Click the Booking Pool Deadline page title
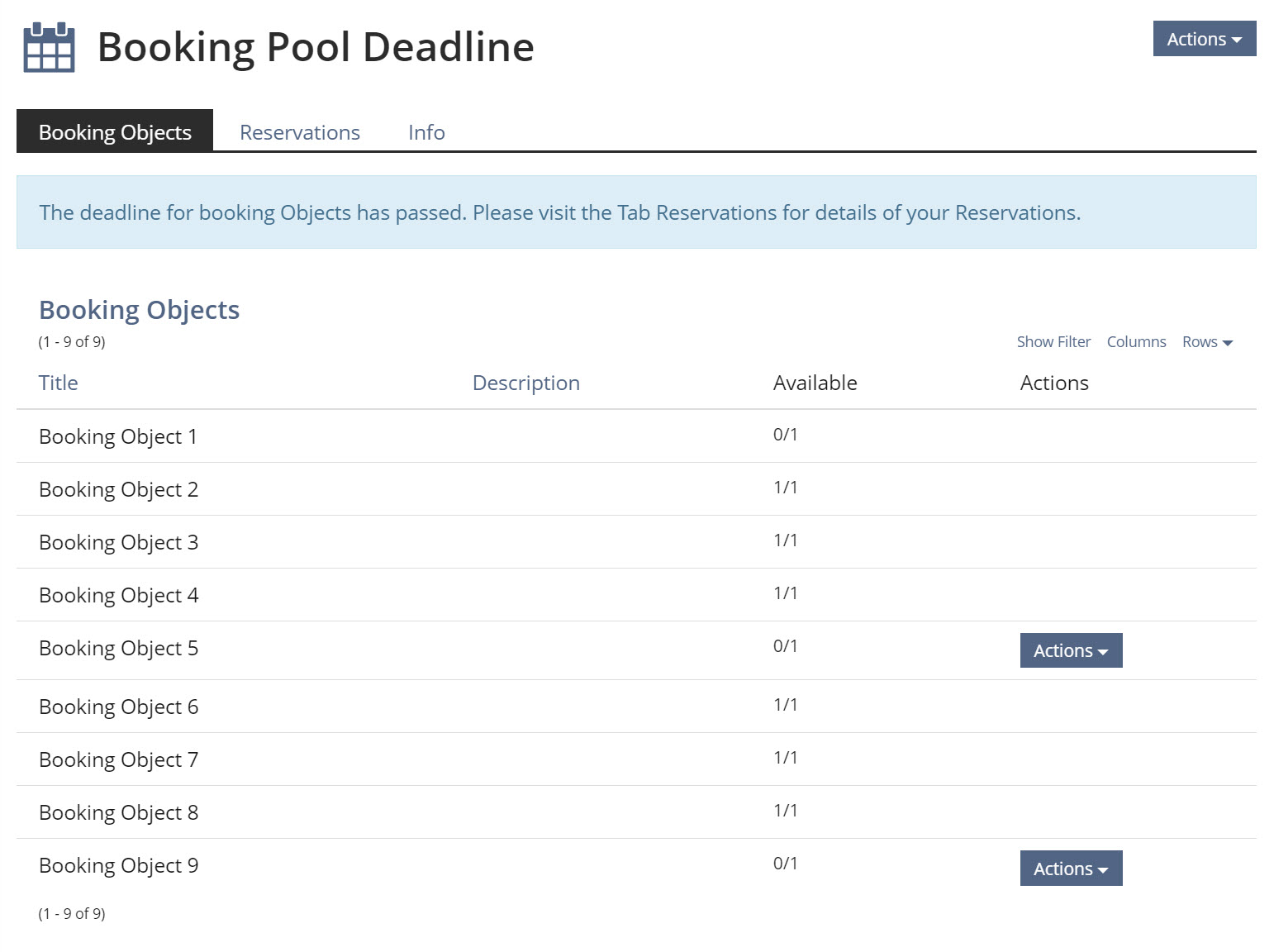1274x952 pixels. (316, 47)
